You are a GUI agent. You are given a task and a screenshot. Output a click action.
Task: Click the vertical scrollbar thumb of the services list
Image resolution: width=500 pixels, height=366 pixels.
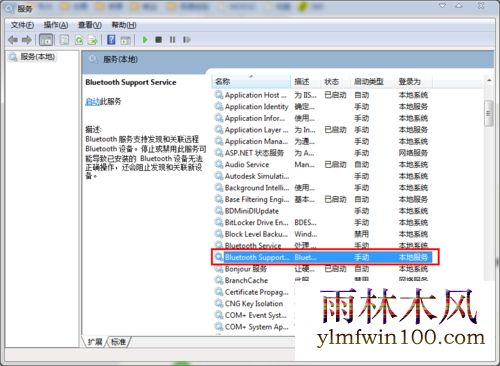click(489, 113)
